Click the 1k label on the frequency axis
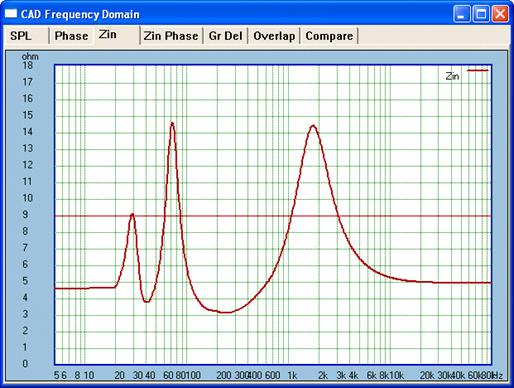Viewport: 514px width, 388px height. point(292,375)
